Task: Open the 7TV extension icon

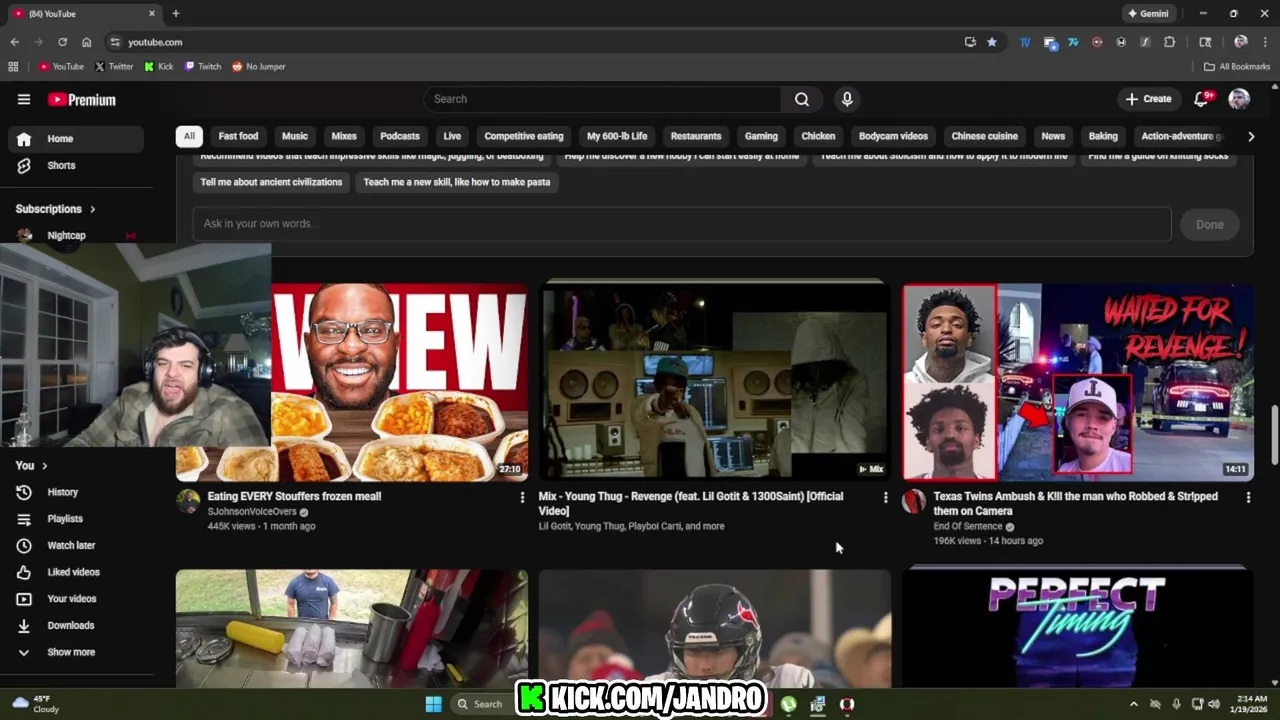Action: click(x=1073, y=42)
